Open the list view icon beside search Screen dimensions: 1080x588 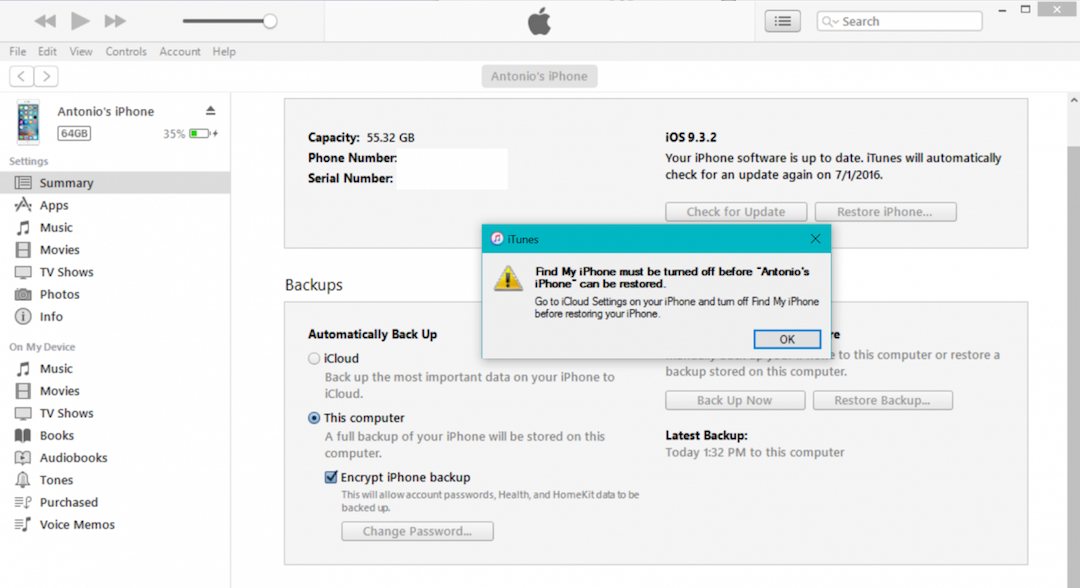point(782,21)
